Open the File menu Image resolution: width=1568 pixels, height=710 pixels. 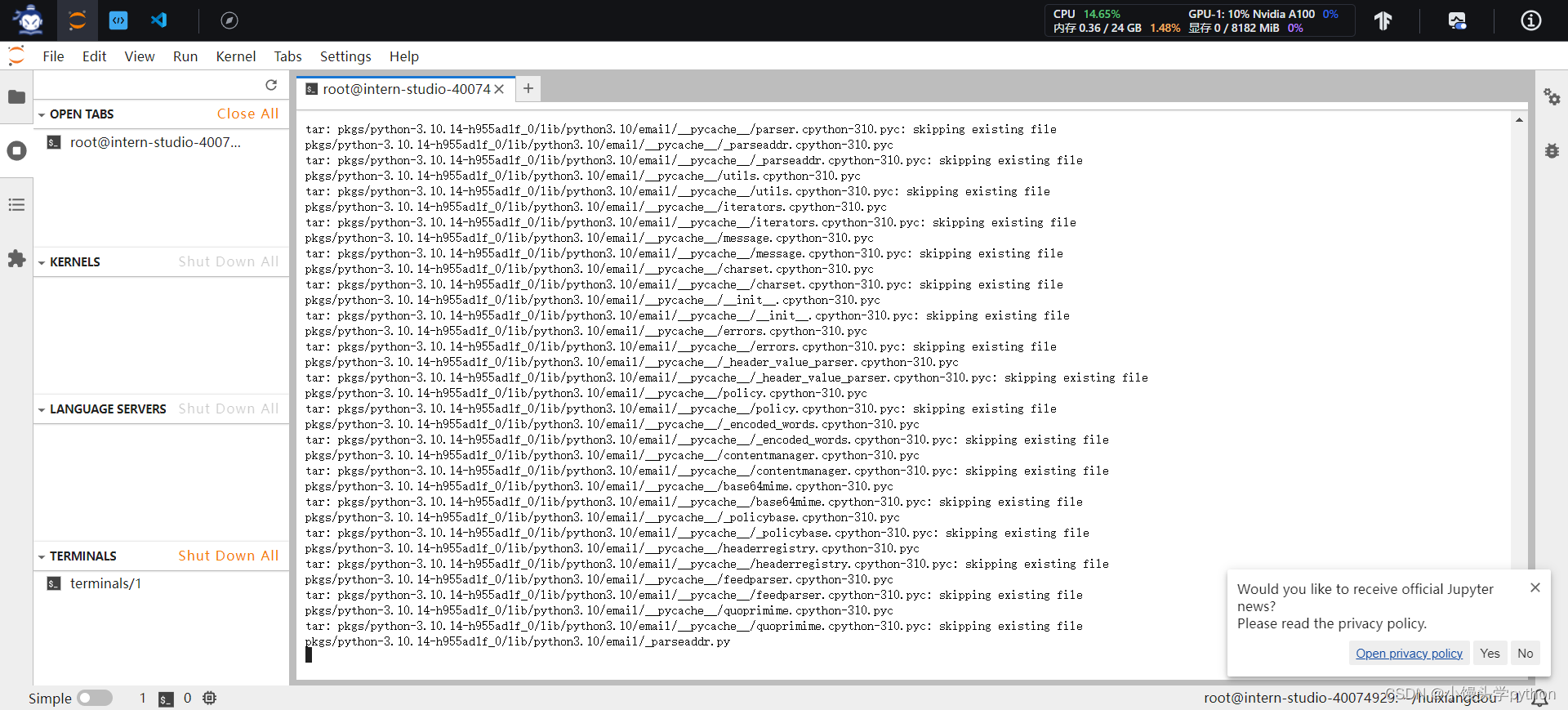tap(53, 56)
